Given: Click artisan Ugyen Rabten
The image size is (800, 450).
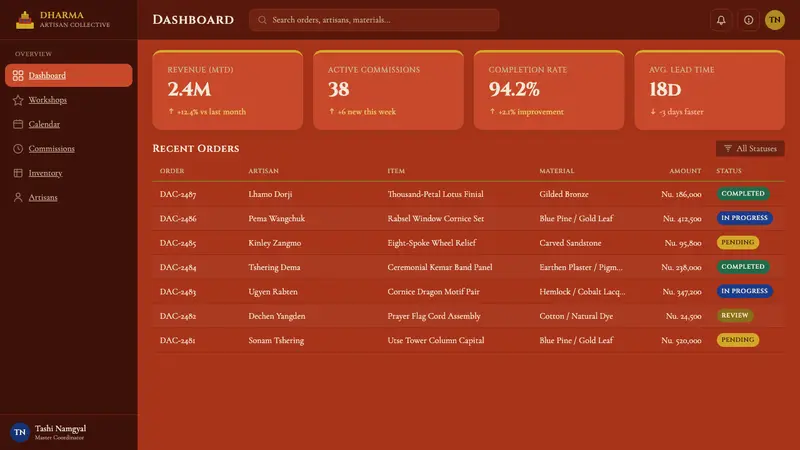Looking at the screenshot, I should [272, 292].
